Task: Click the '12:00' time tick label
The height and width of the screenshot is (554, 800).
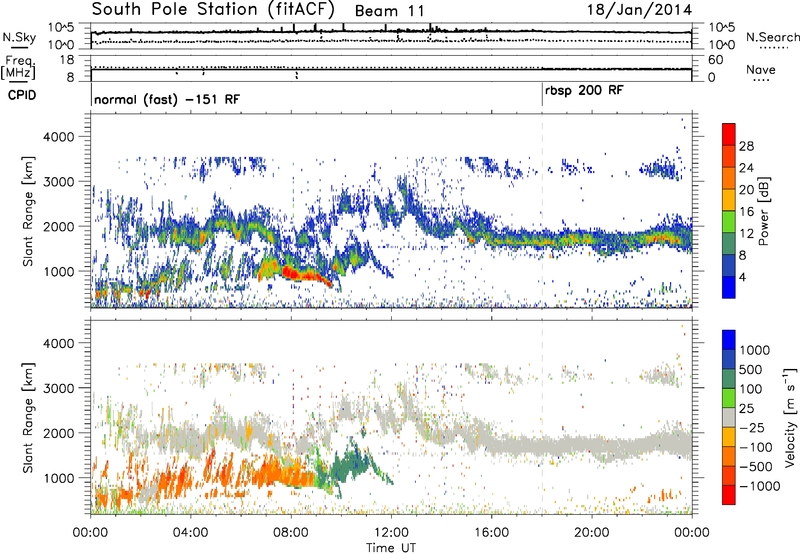Action: 391,533
